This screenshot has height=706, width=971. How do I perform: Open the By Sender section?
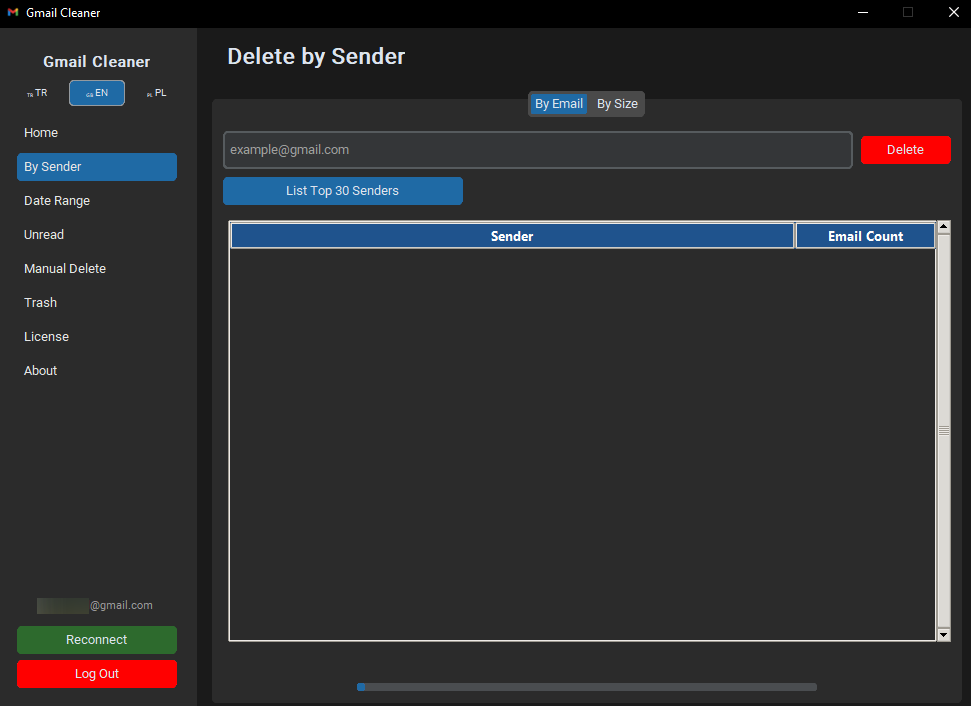97,167
